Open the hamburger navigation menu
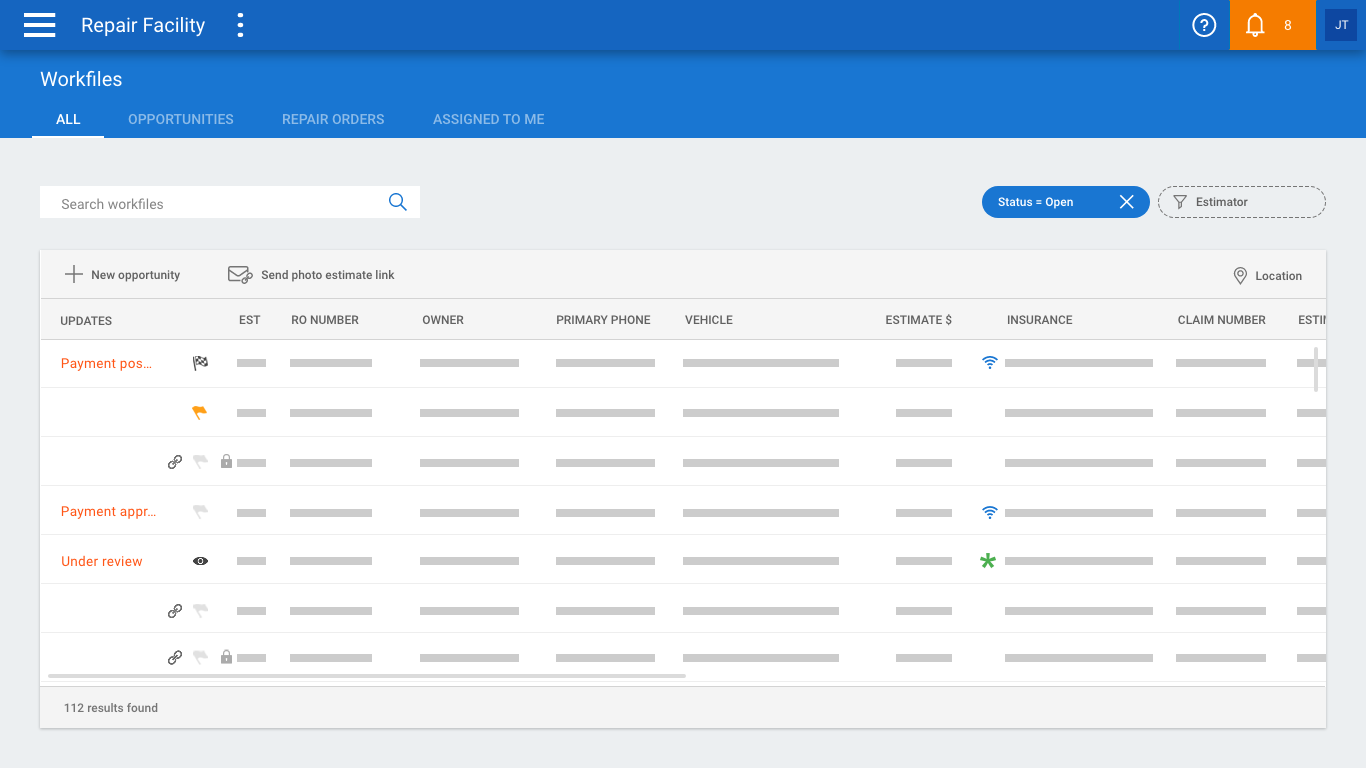The width and height of the screenshot is (1366, 768). point(40,25)
